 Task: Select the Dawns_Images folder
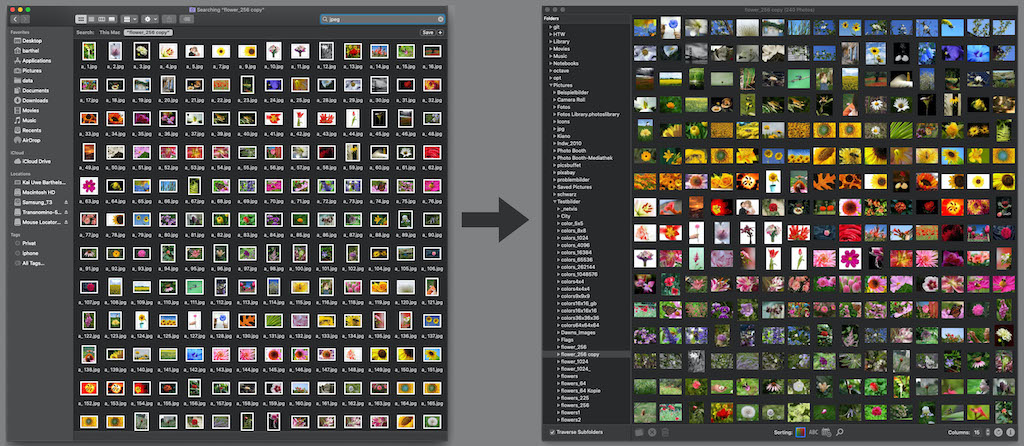(x=580, y=332)
